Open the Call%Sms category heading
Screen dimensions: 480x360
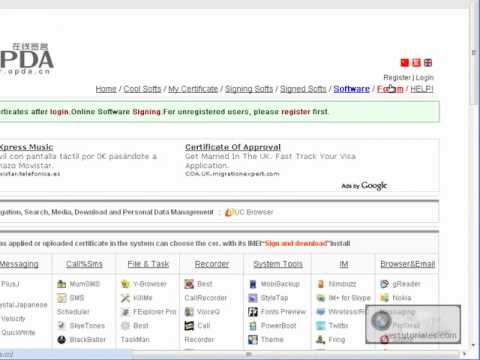pyautogui.click(x=84, y=264)
